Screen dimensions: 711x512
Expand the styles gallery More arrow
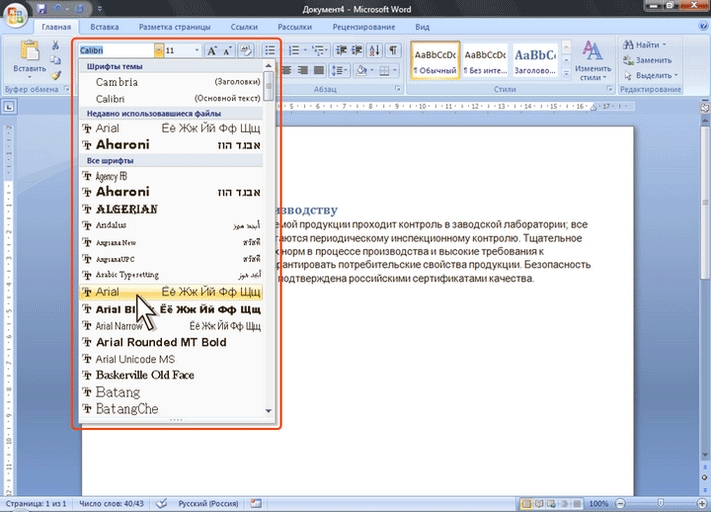tap(566, 73)
